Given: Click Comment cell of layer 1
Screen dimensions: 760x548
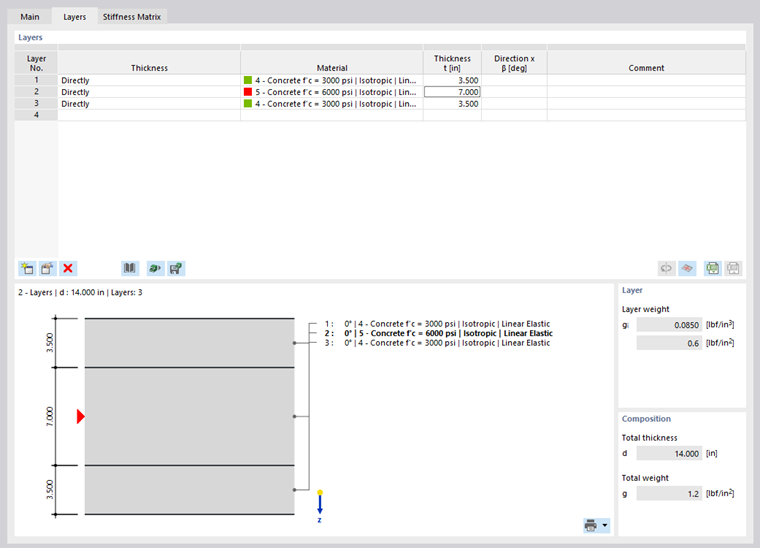Looking at the screenshot, I should tap(647, 80).
